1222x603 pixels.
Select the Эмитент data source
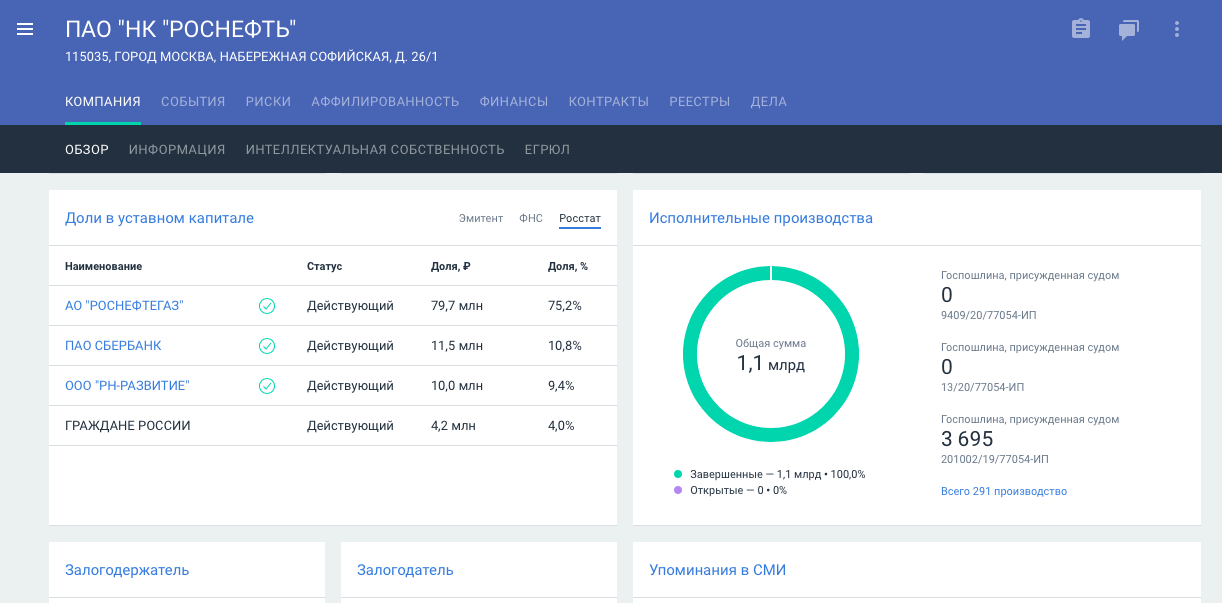pos(481,218)
